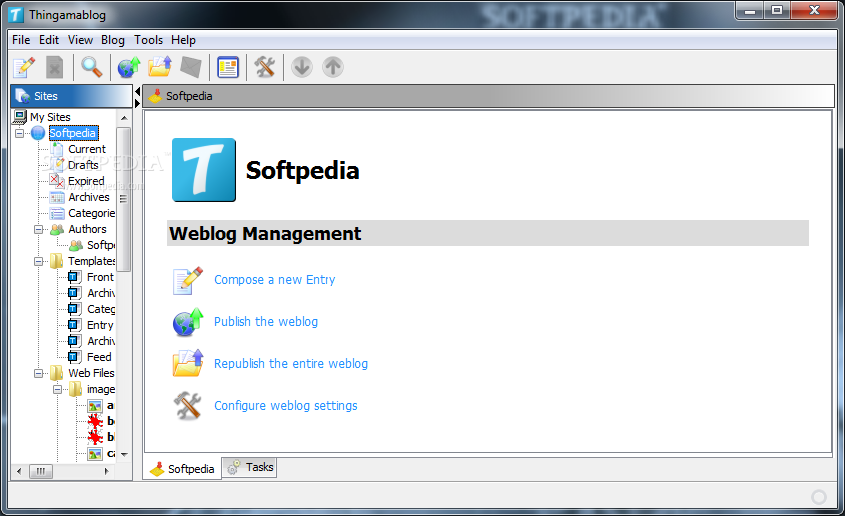This screenshot has width=845, height=516.
Task: Click the down arrow toolbar button
Action: 302,67
